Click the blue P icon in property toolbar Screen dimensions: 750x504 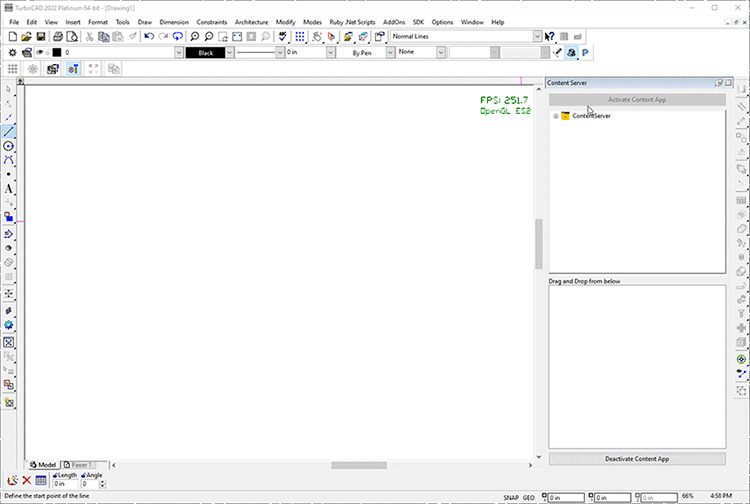(x=585, y=53)
